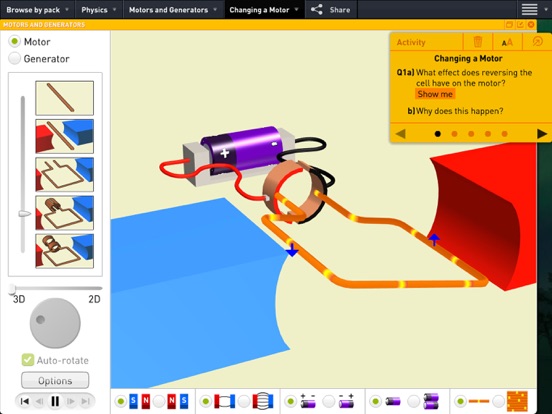Click the share icon in the top bar
Screen dimensions: 552x414
(316, 10)
